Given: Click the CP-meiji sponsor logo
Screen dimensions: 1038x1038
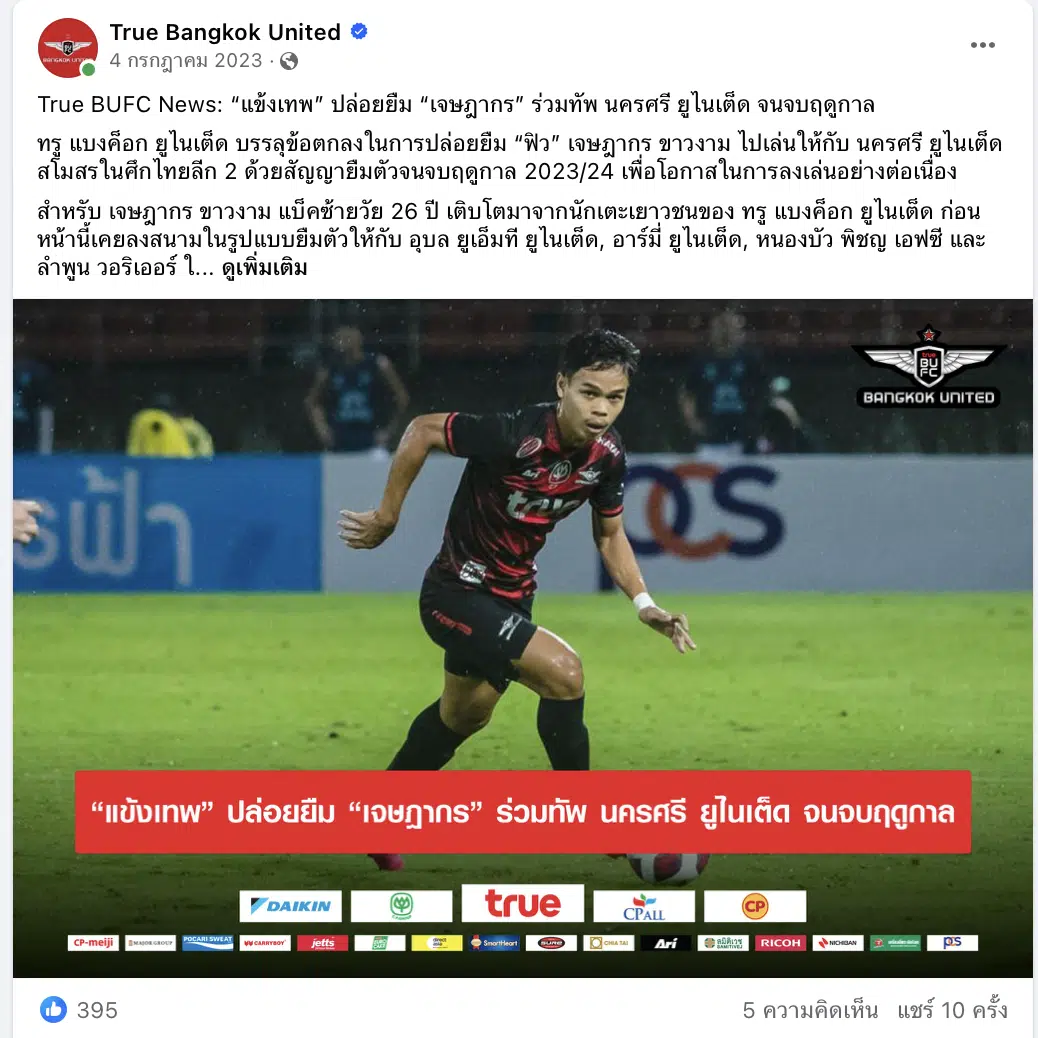Looking at the screenshot, I should pos(93,943).
